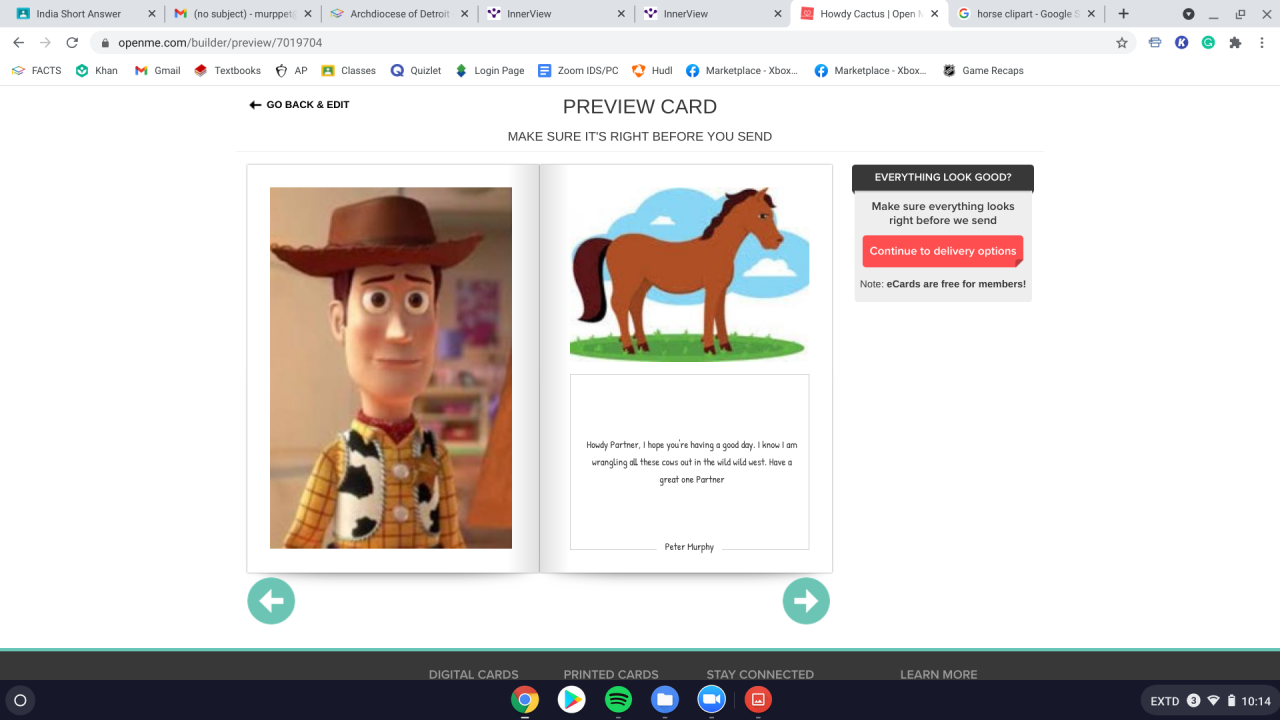Open the Grammarly extension
The height and width of the screenshot is (720, 1280).
click(x=1208, y=43)
